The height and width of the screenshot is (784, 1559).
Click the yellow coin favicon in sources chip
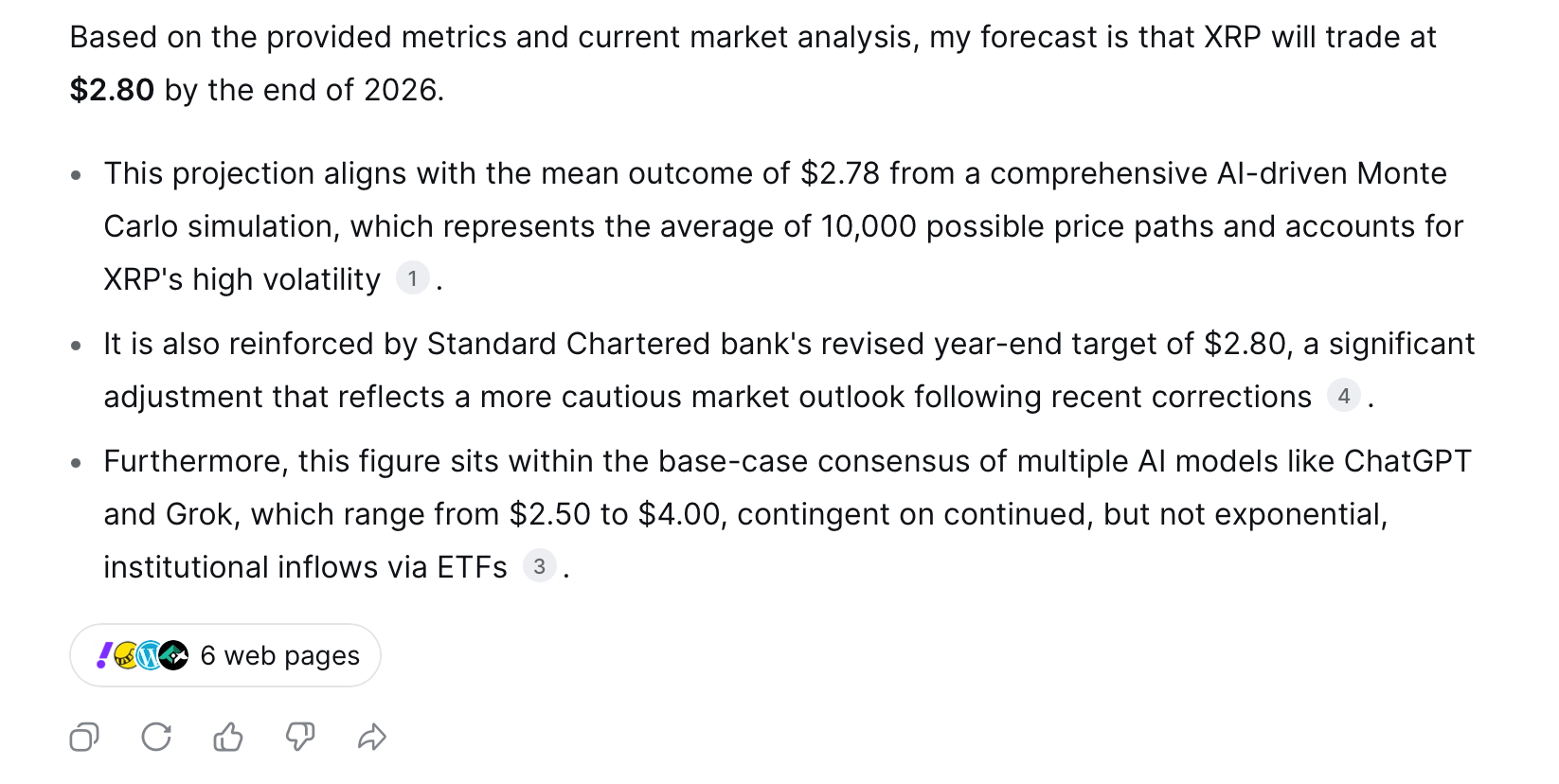[126, 654]
